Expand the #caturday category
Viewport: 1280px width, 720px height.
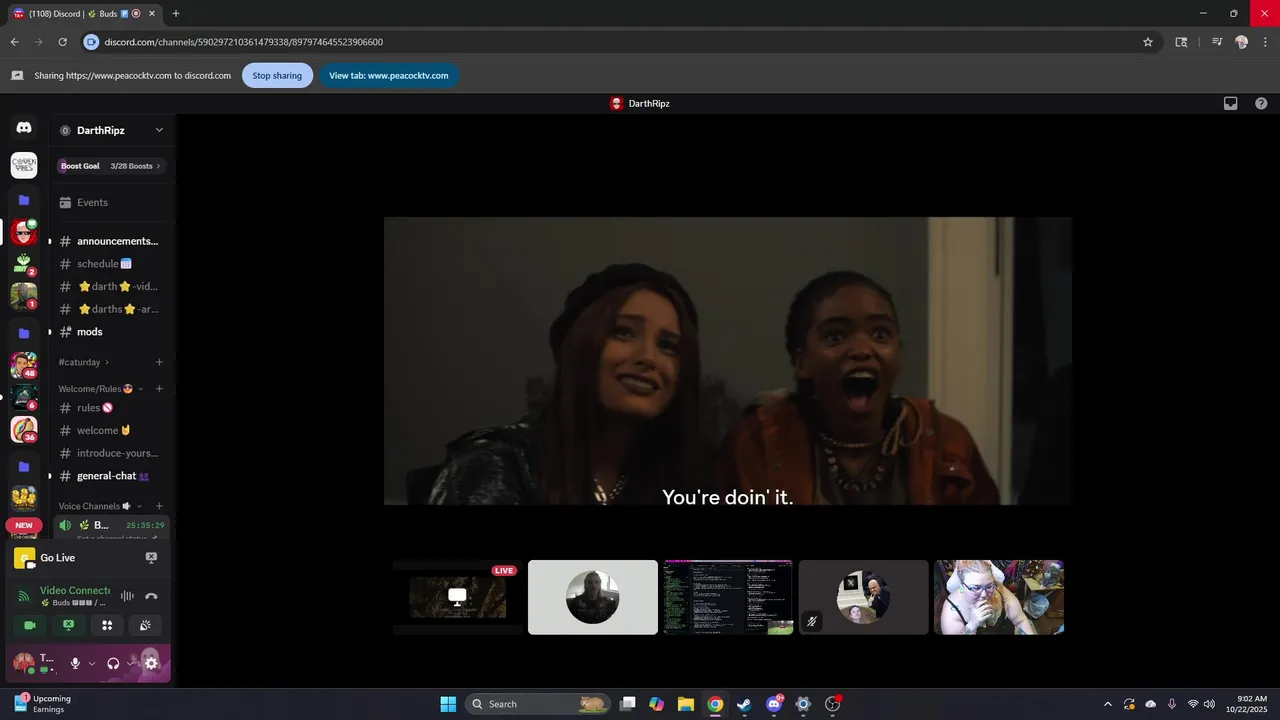click(x=106, y=362)
